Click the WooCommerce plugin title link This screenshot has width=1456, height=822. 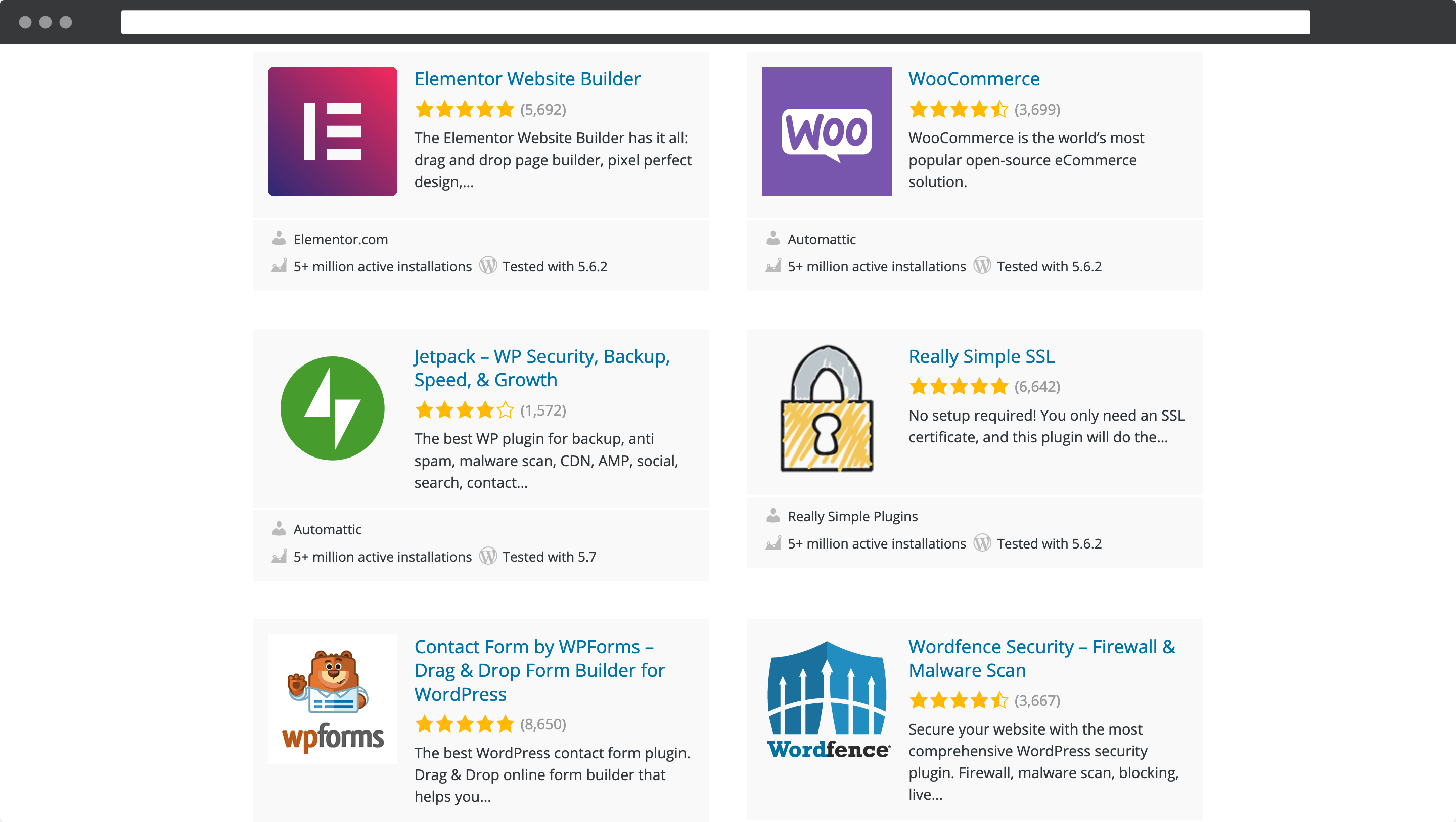pos(973,78)
